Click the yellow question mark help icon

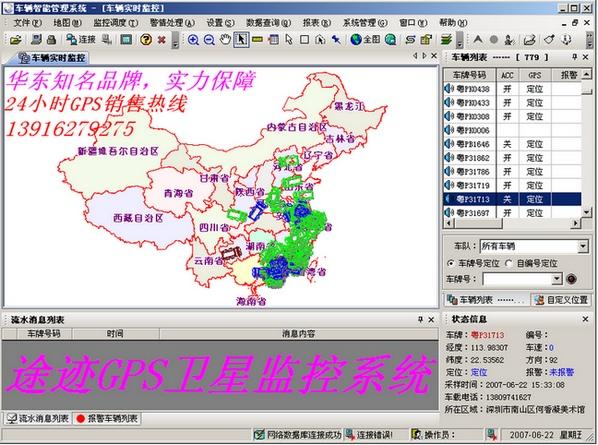tap(146, 39)
